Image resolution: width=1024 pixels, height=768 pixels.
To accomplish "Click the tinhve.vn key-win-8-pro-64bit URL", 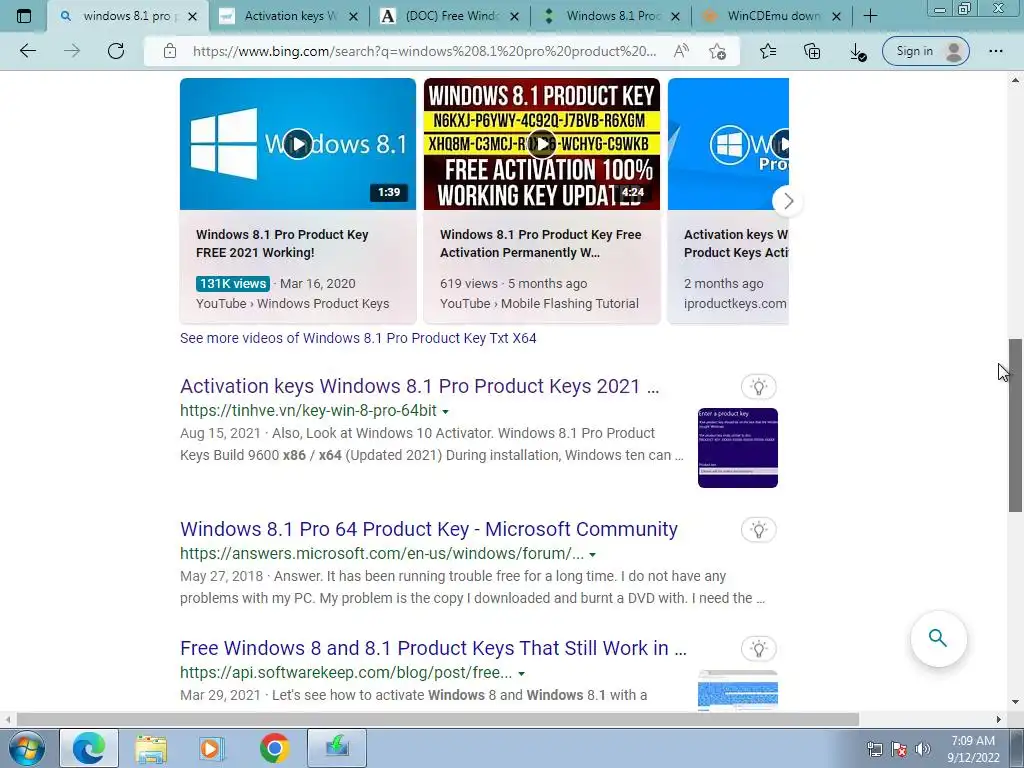I will [x=308, y=411].
